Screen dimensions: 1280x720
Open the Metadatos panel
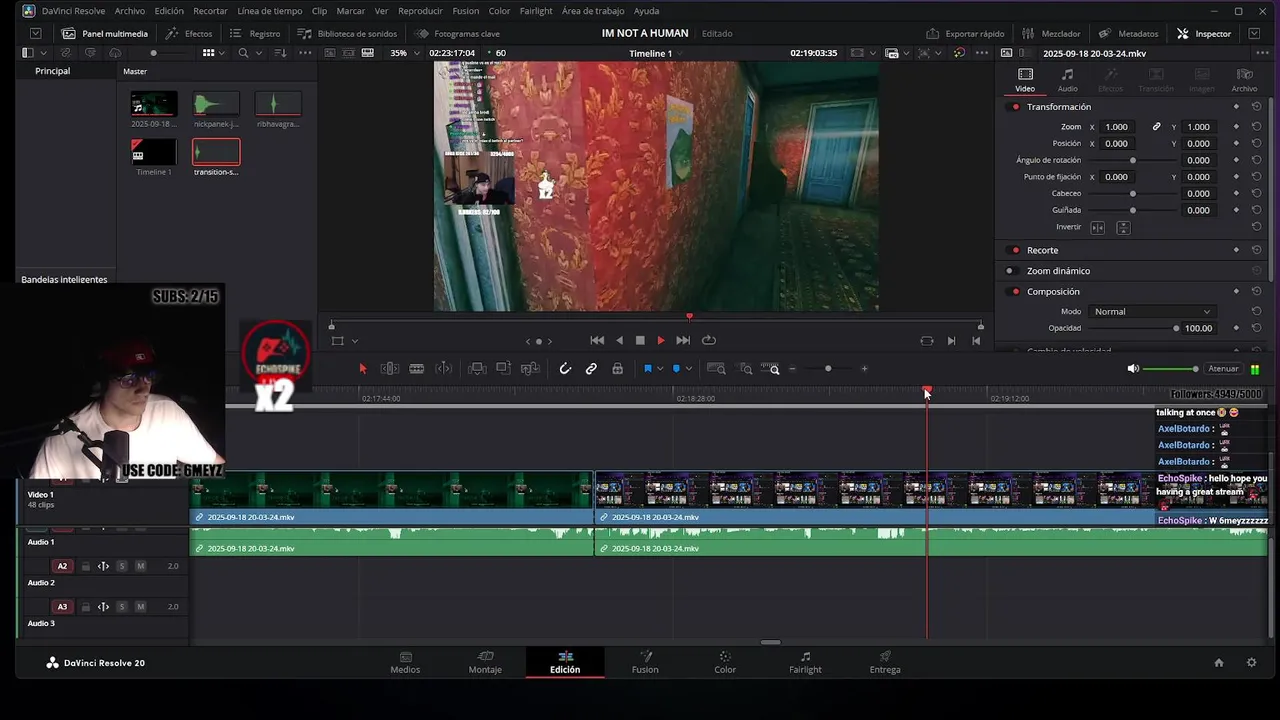coord(1128,33)
